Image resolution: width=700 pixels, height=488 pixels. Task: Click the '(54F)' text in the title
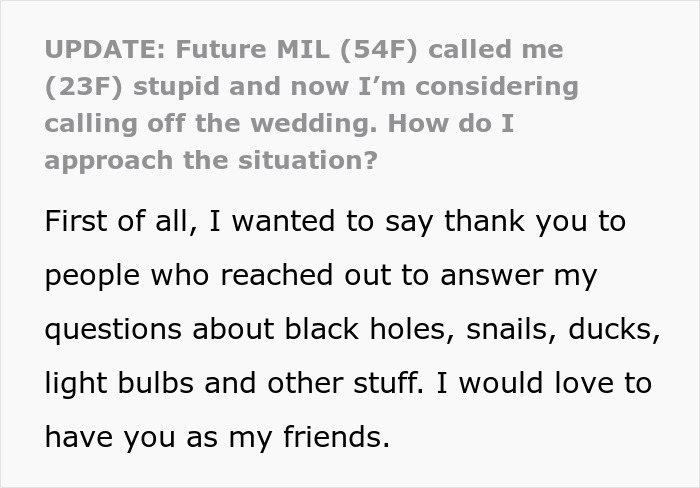click(x=379, y=50)
